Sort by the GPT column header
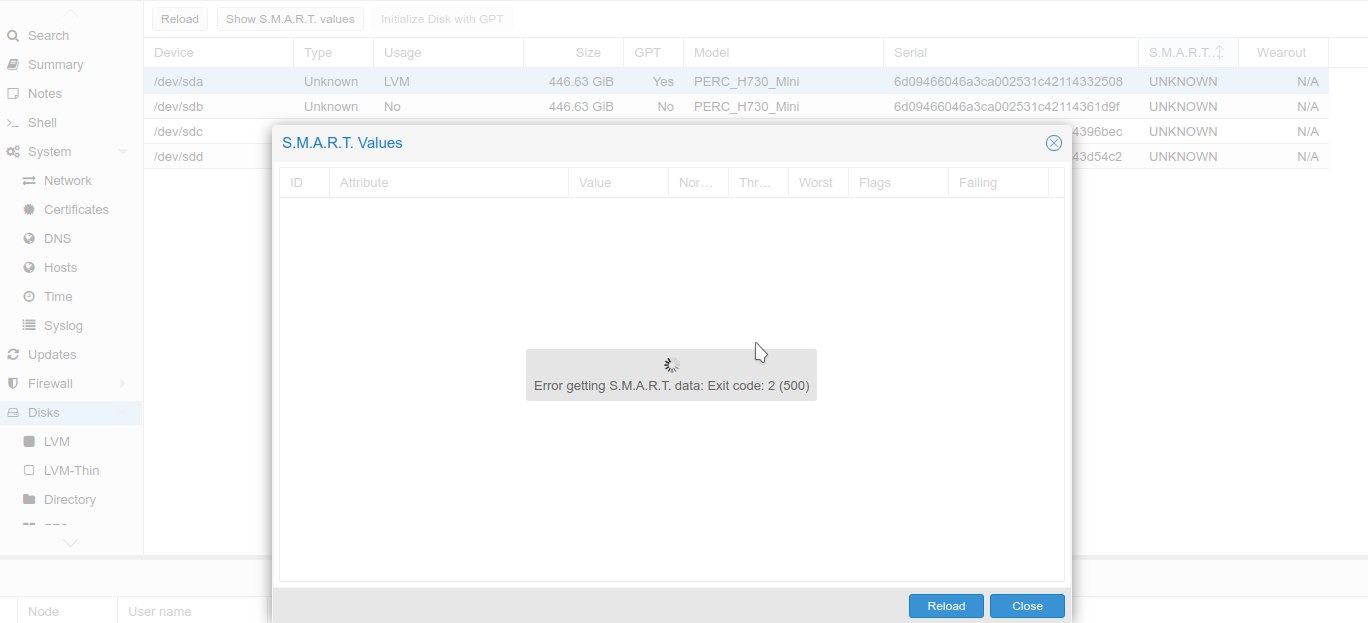The height and width of the screenshot is (623, 1368). (x=653, y=53)
